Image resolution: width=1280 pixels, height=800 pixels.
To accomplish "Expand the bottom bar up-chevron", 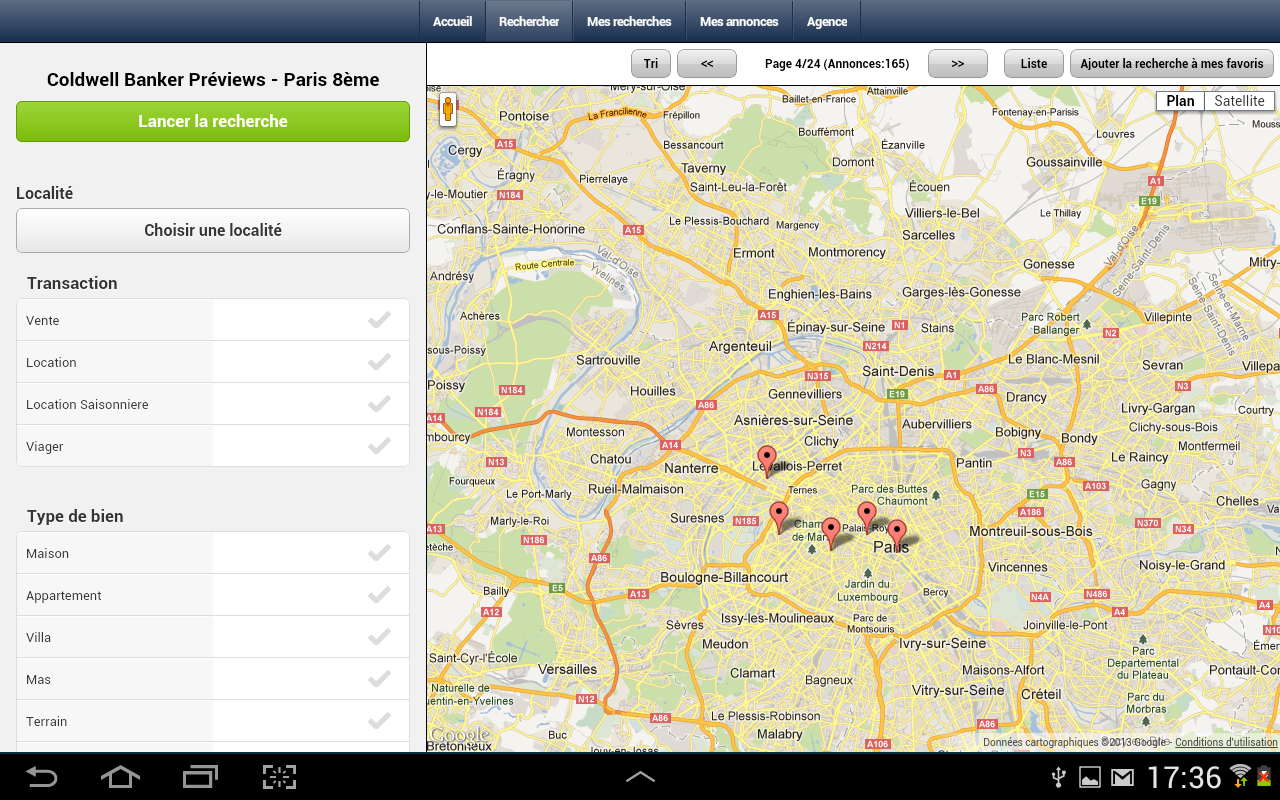I will click(x=640, y=777).
